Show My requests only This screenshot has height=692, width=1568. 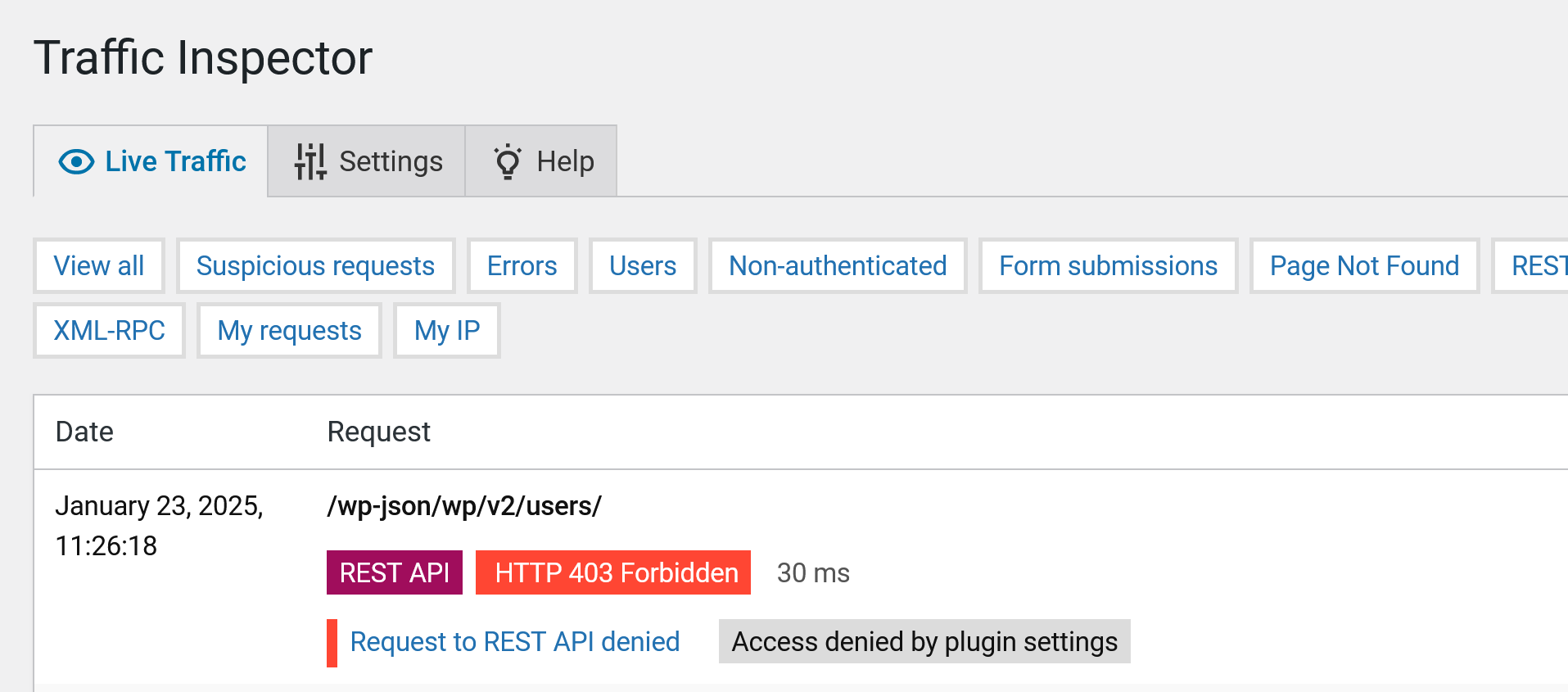click(289, 331)
